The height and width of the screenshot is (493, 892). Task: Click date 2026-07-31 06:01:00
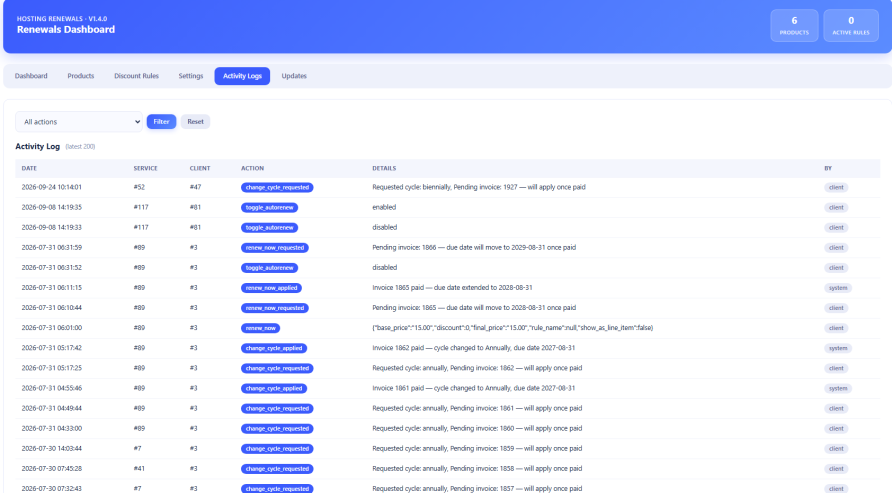point(52,328)
